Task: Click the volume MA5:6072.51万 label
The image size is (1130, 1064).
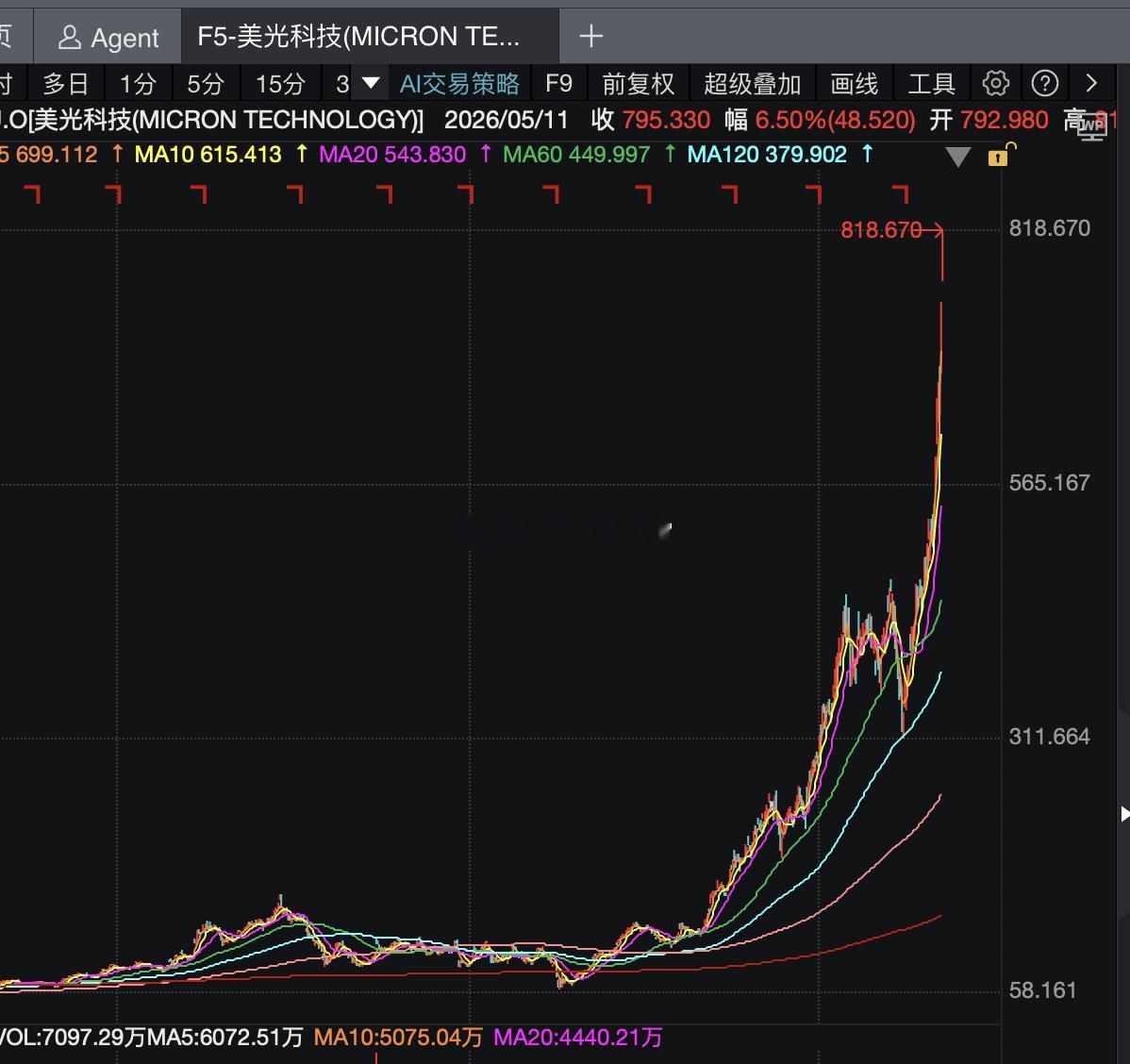Action: [x=224, y=1038]
